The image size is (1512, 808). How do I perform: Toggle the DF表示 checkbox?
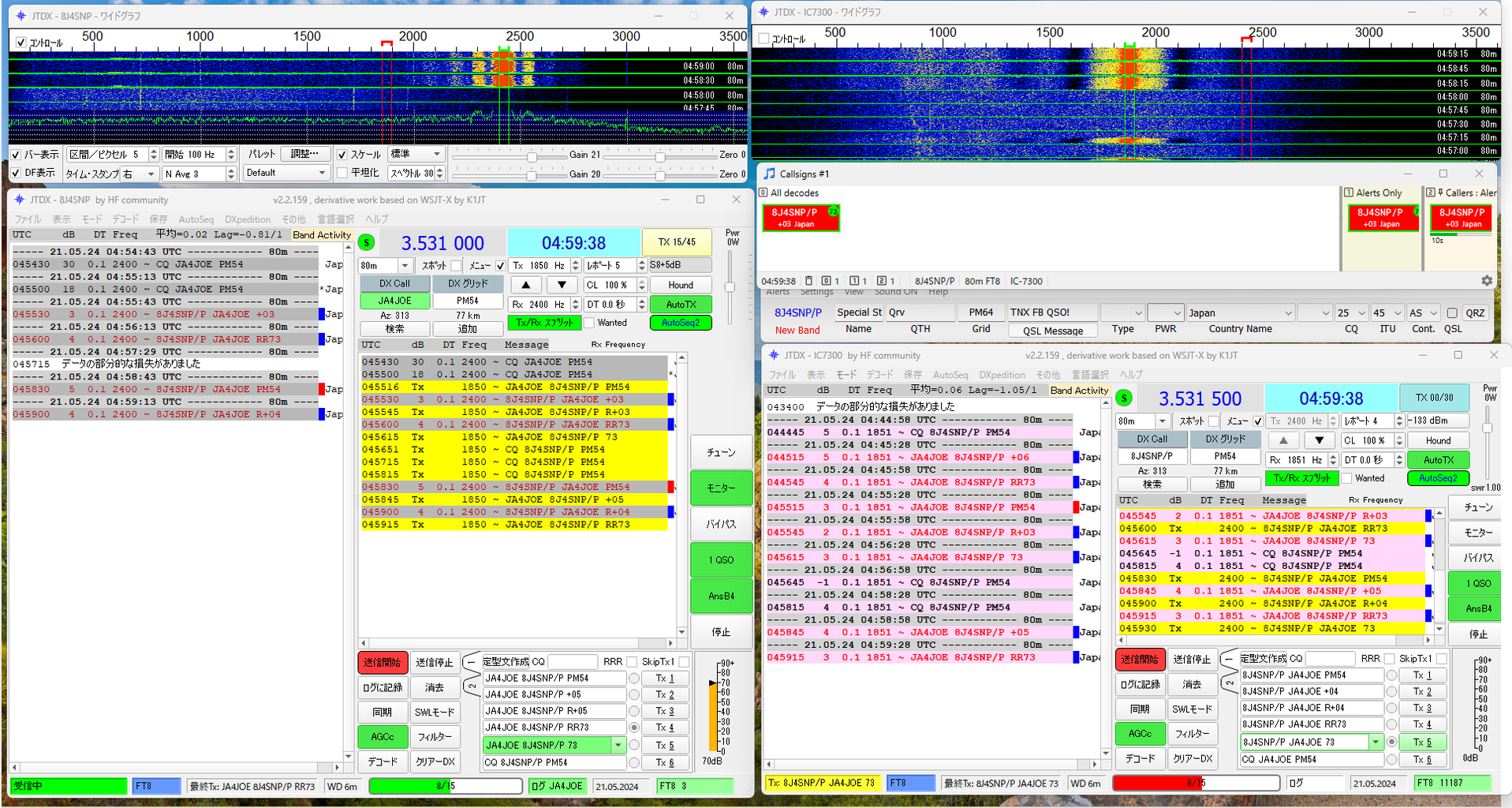point(16,173)
